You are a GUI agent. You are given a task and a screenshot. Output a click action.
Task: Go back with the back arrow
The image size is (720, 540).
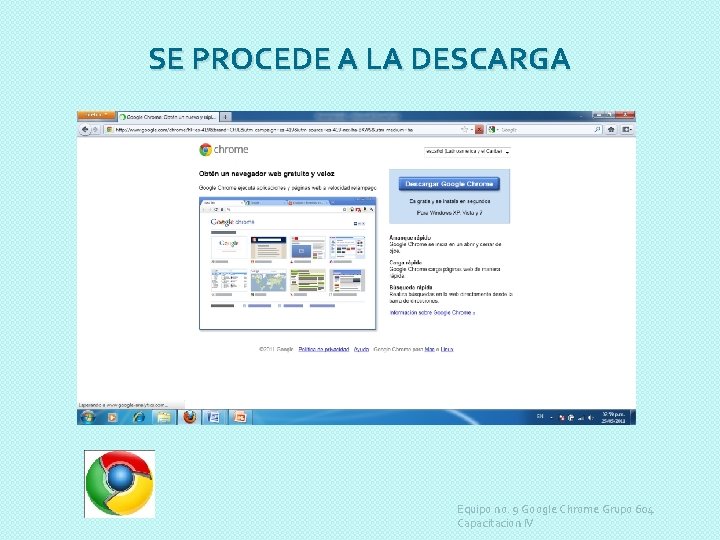pyautogui.click(x=85, y=130)
